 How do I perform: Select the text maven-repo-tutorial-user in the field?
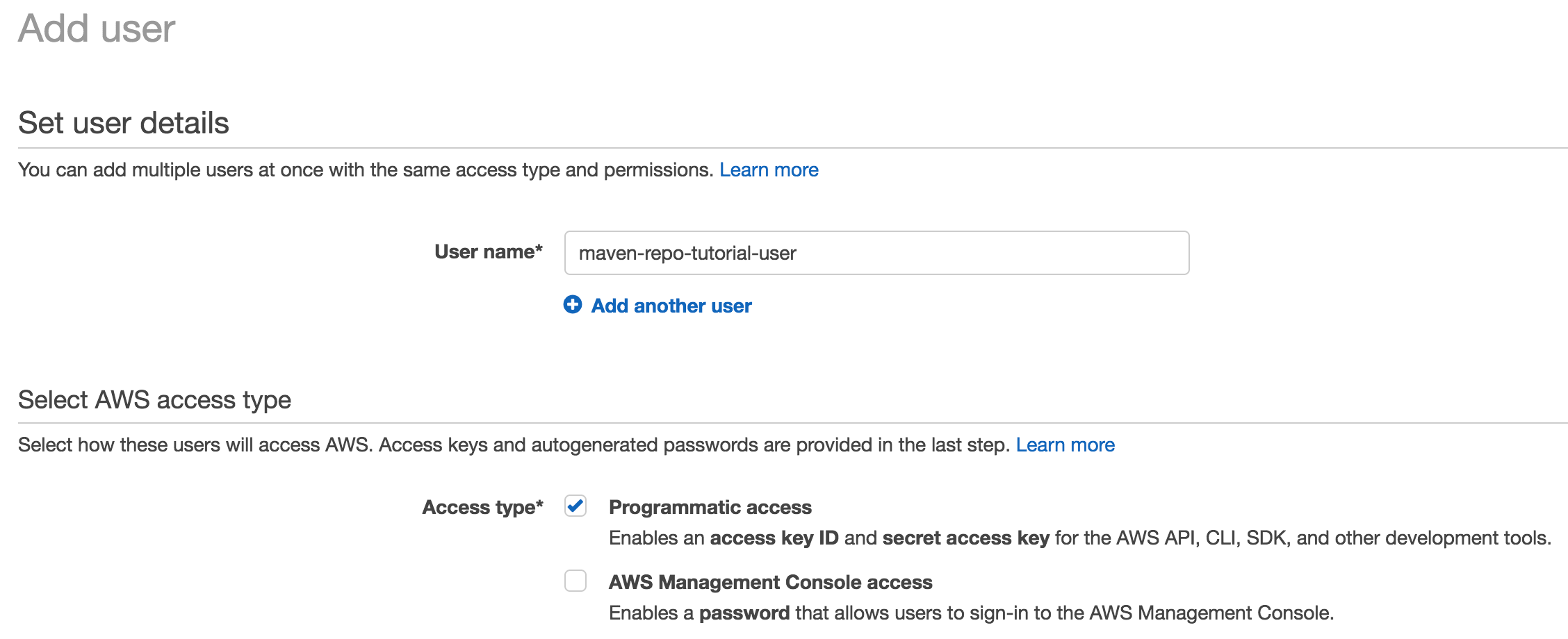687,253
